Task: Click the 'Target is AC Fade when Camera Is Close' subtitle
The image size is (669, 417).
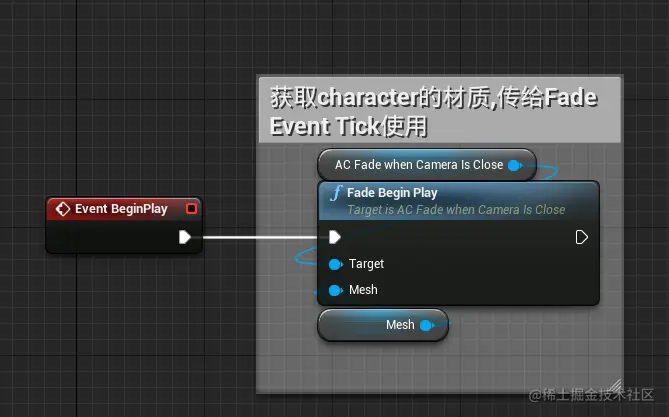Action: (456, 210)
